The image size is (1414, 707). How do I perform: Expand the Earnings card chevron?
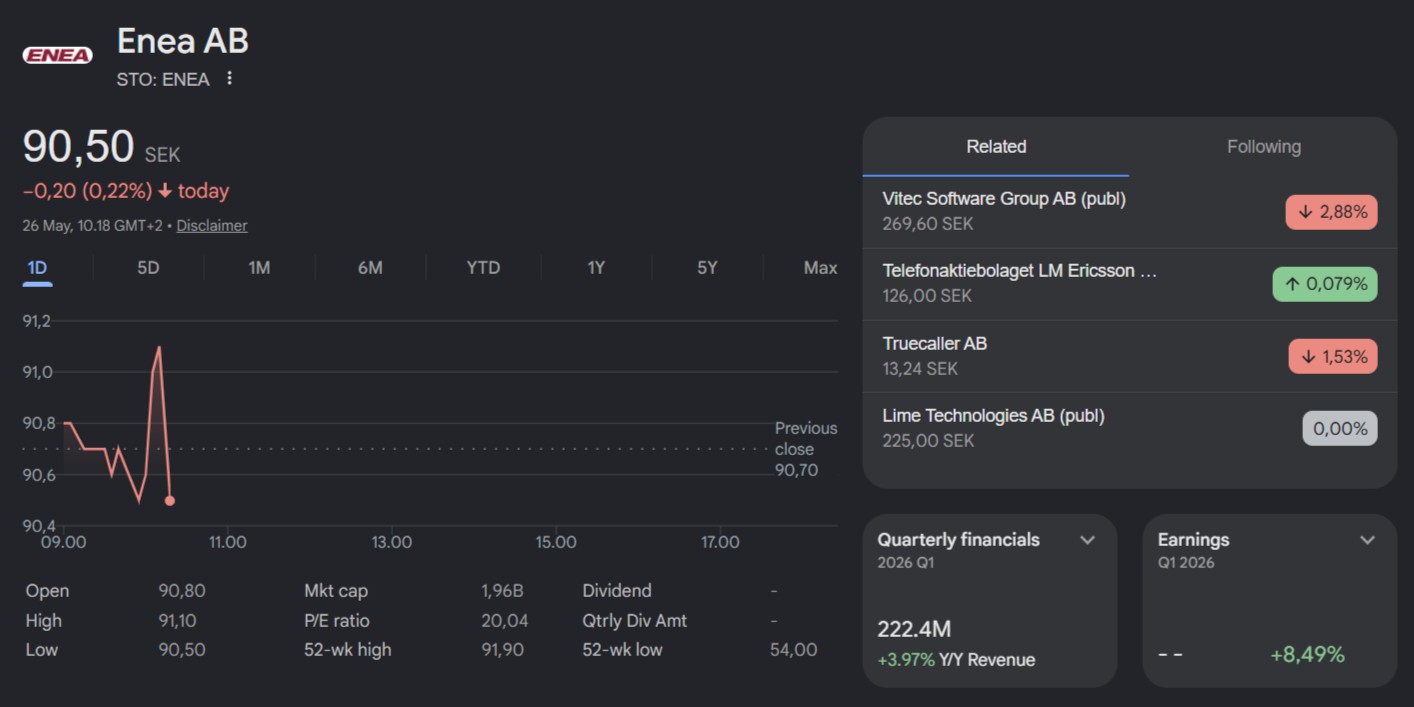1368,540
